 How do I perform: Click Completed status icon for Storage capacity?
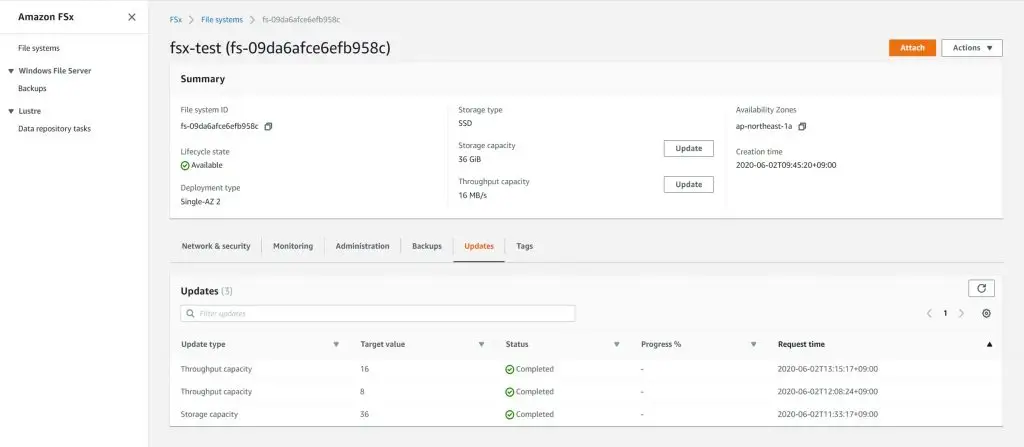[509, 414]
